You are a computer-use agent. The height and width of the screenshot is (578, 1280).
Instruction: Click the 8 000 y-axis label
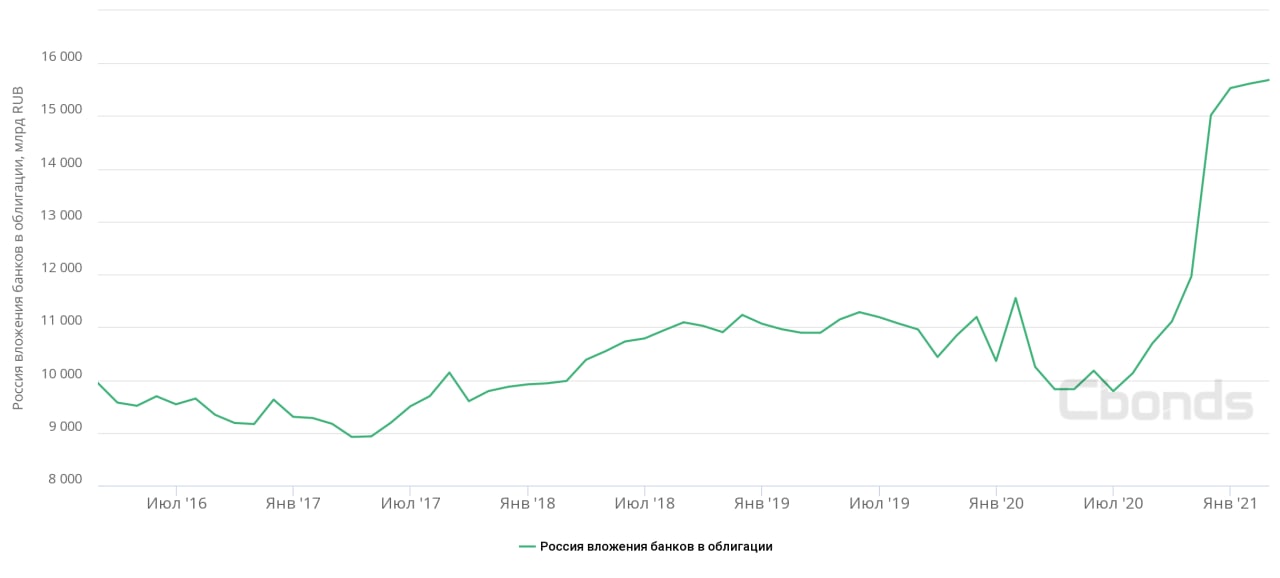65,479
